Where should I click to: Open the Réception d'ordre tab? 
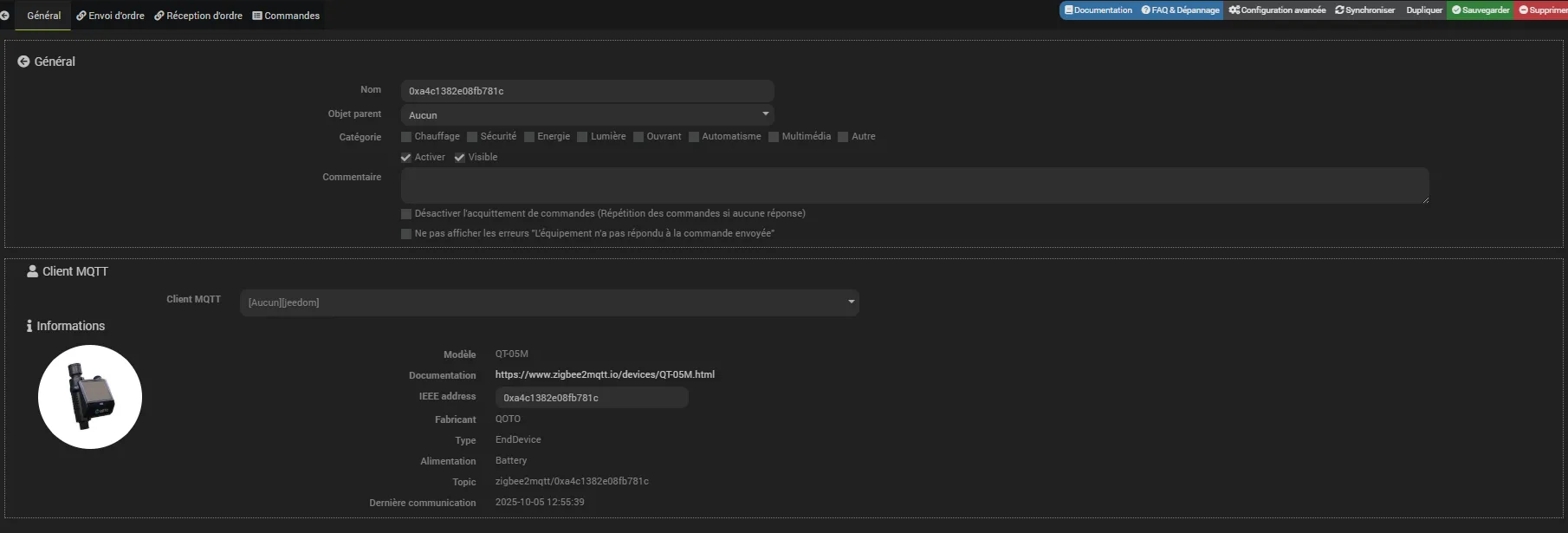click(x=198, y=16)
